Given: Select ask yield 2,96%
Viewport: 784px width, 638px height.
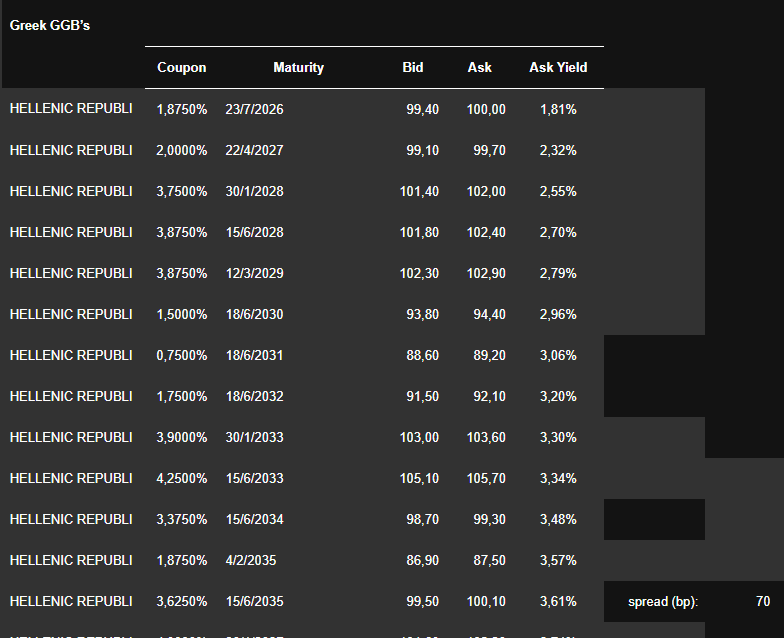Looking at the screenshot, I should [x=558, y=314].
